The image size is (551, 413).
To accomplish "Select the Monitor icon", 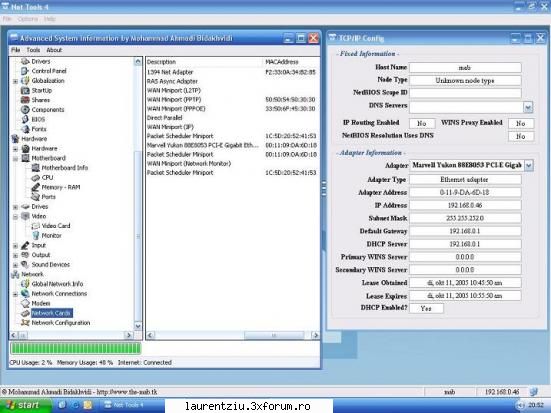I will pyautogui.click(x=35, y=235).
